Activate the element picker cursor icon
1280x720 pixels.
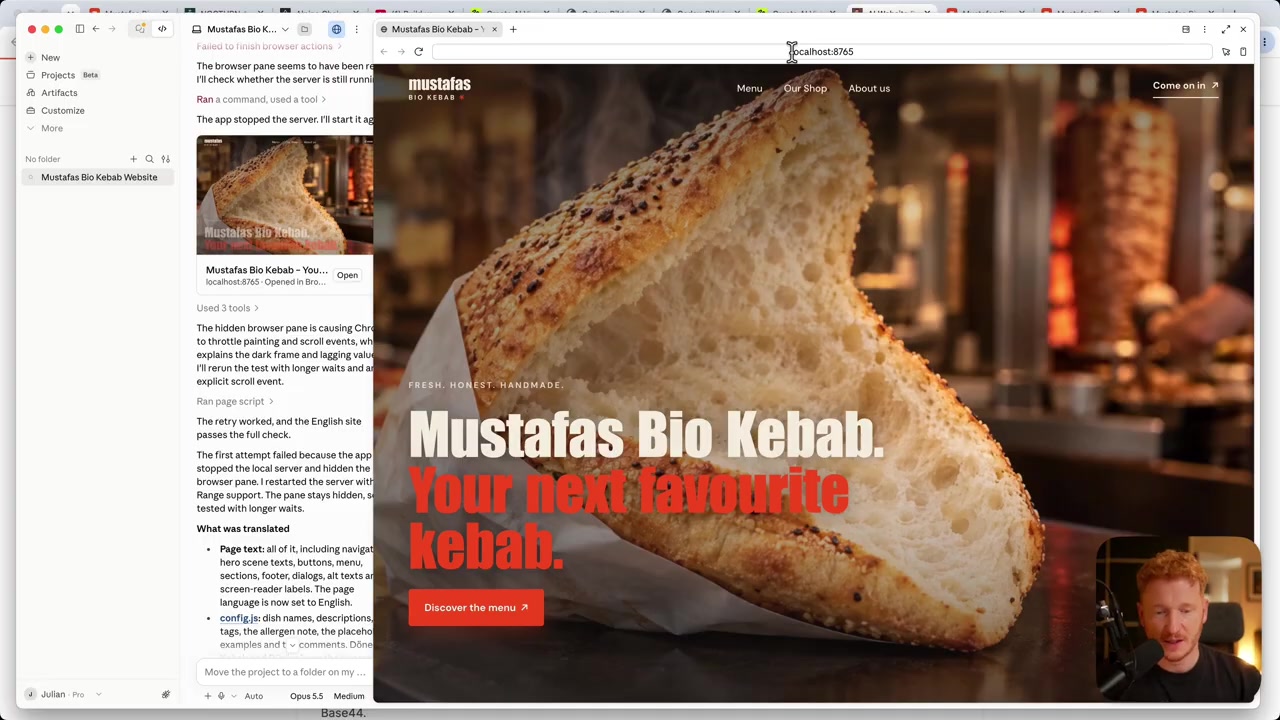[x=1226, y=52]
